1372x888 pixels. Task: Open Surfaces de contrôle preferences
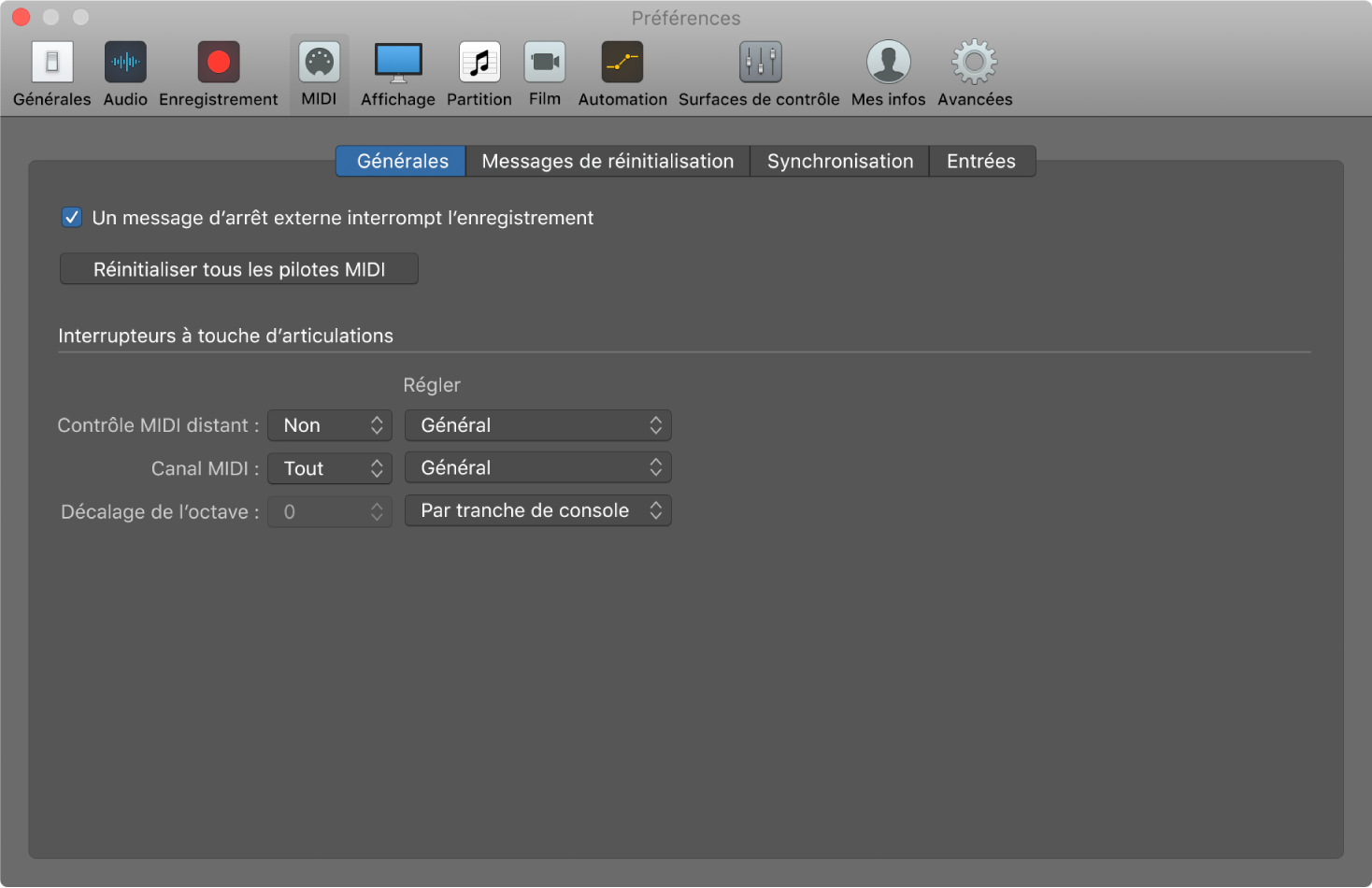coord(759,64)
